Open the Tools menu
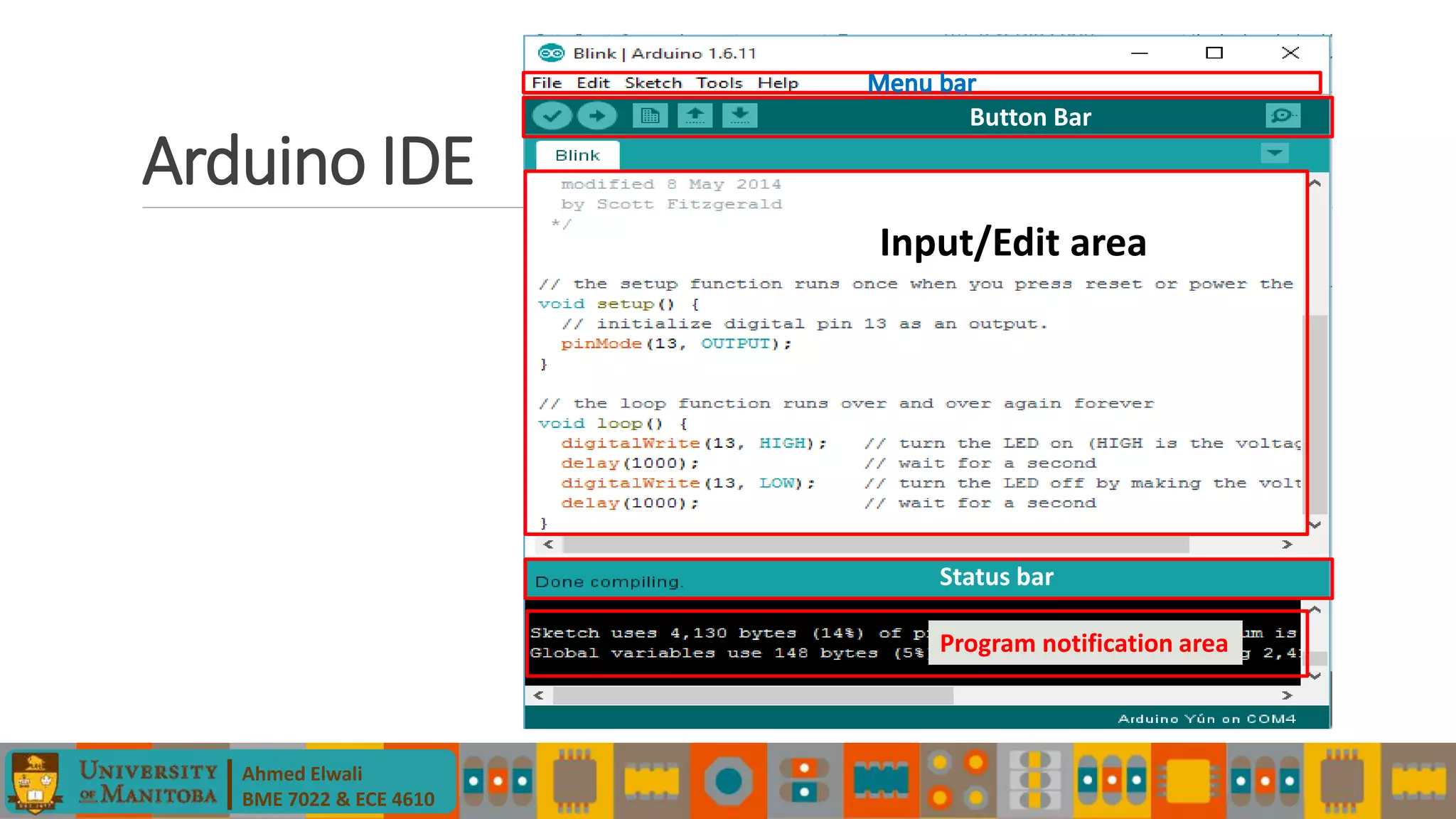Image resolution: width=1456 pixels, height=819 pixels. point(719,83)
